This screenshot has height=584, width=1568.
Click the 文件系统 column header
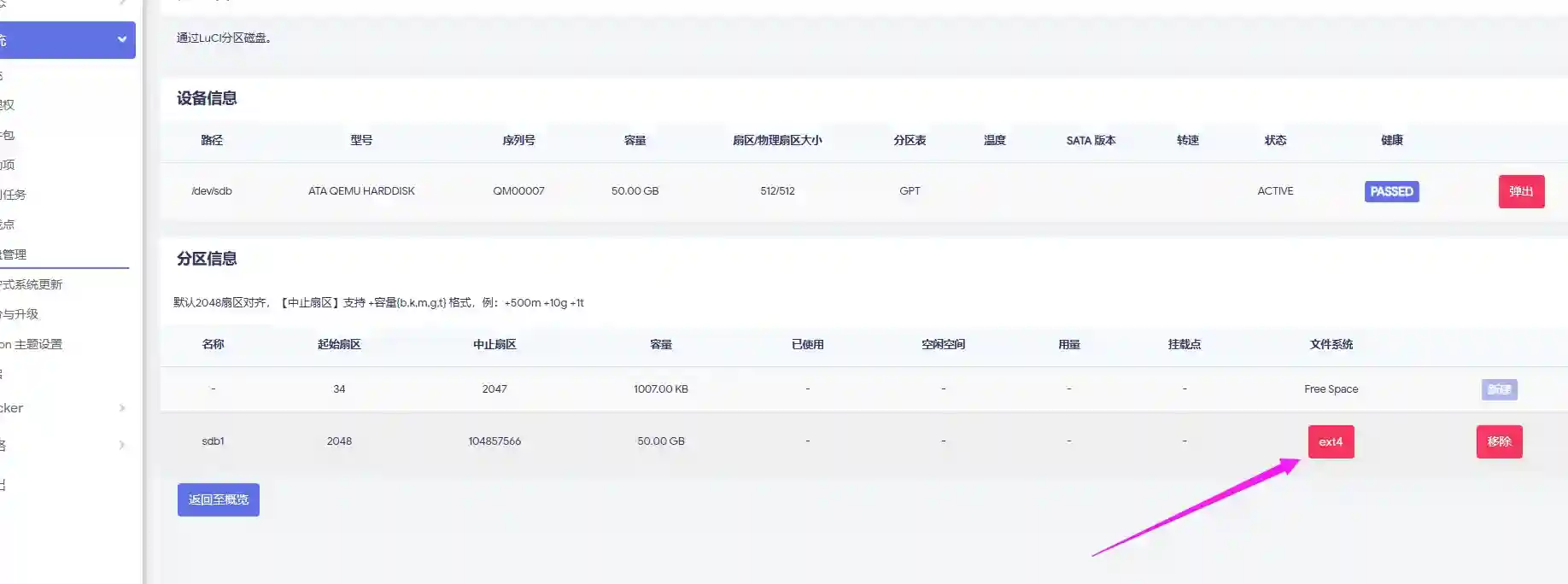(x=1331, y=344)
